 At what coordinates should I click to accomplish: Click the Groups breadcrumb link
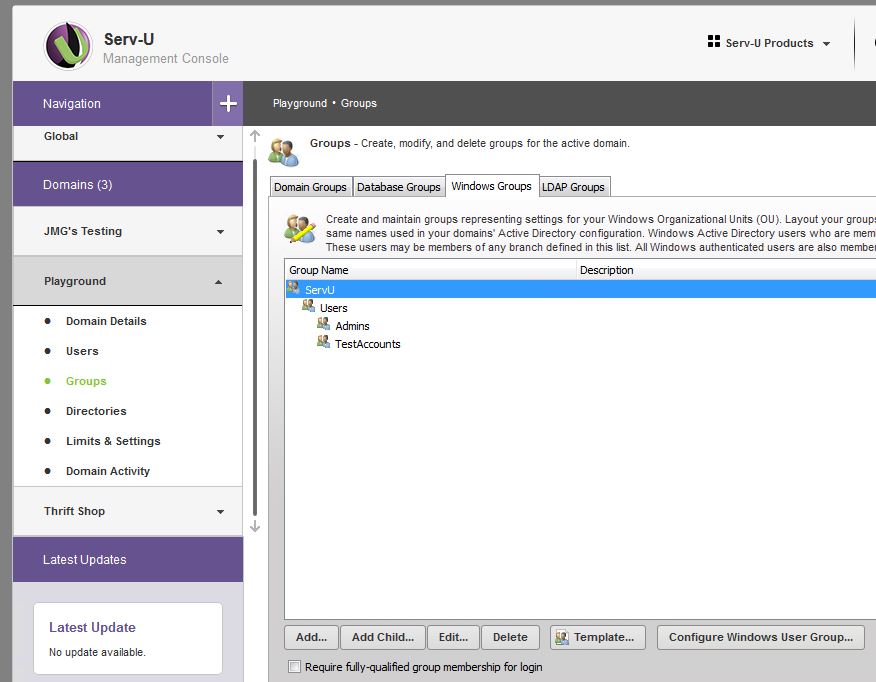tap(359, 103)
